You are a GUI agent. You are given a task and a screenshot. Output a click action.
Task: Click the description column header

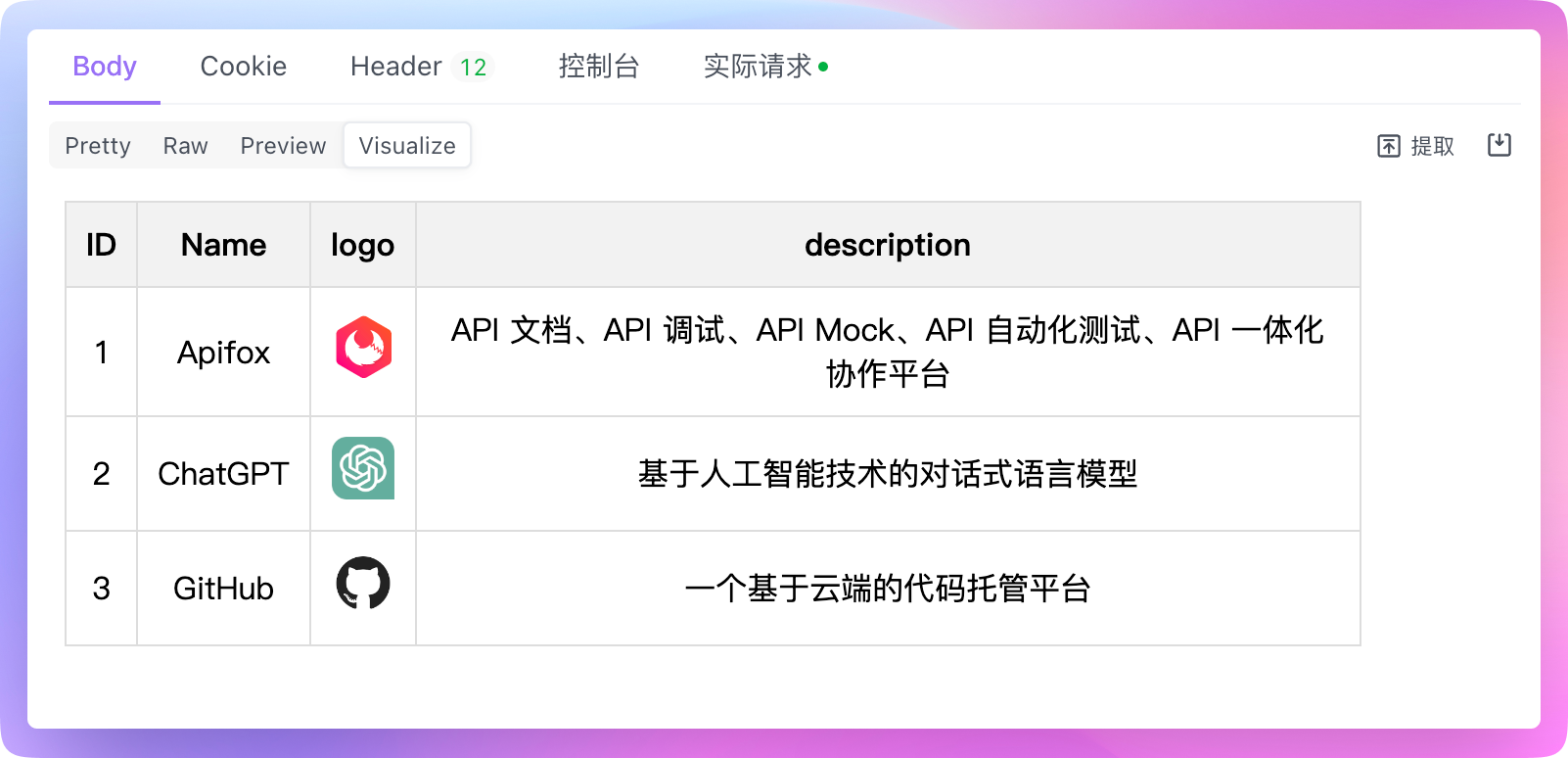(x=888, y=245)
